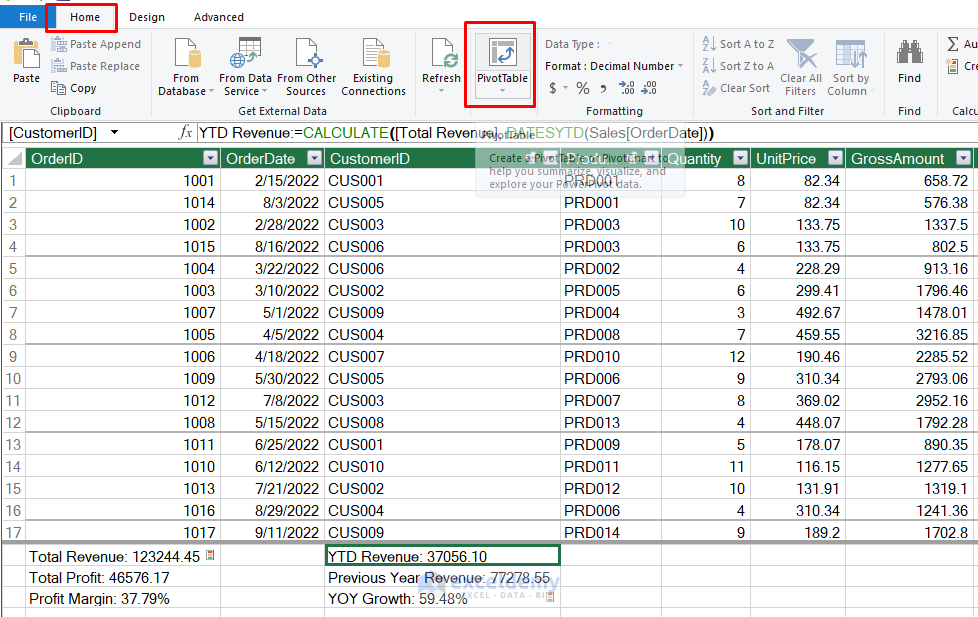Click UnitPrice cell 492.67
978x617 pixels.
pyautogui.click(x=798, y=313)
